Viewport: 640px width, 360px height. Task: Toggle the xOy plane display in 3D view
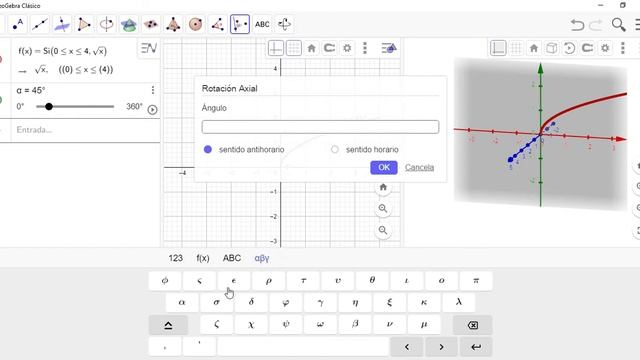551,48
